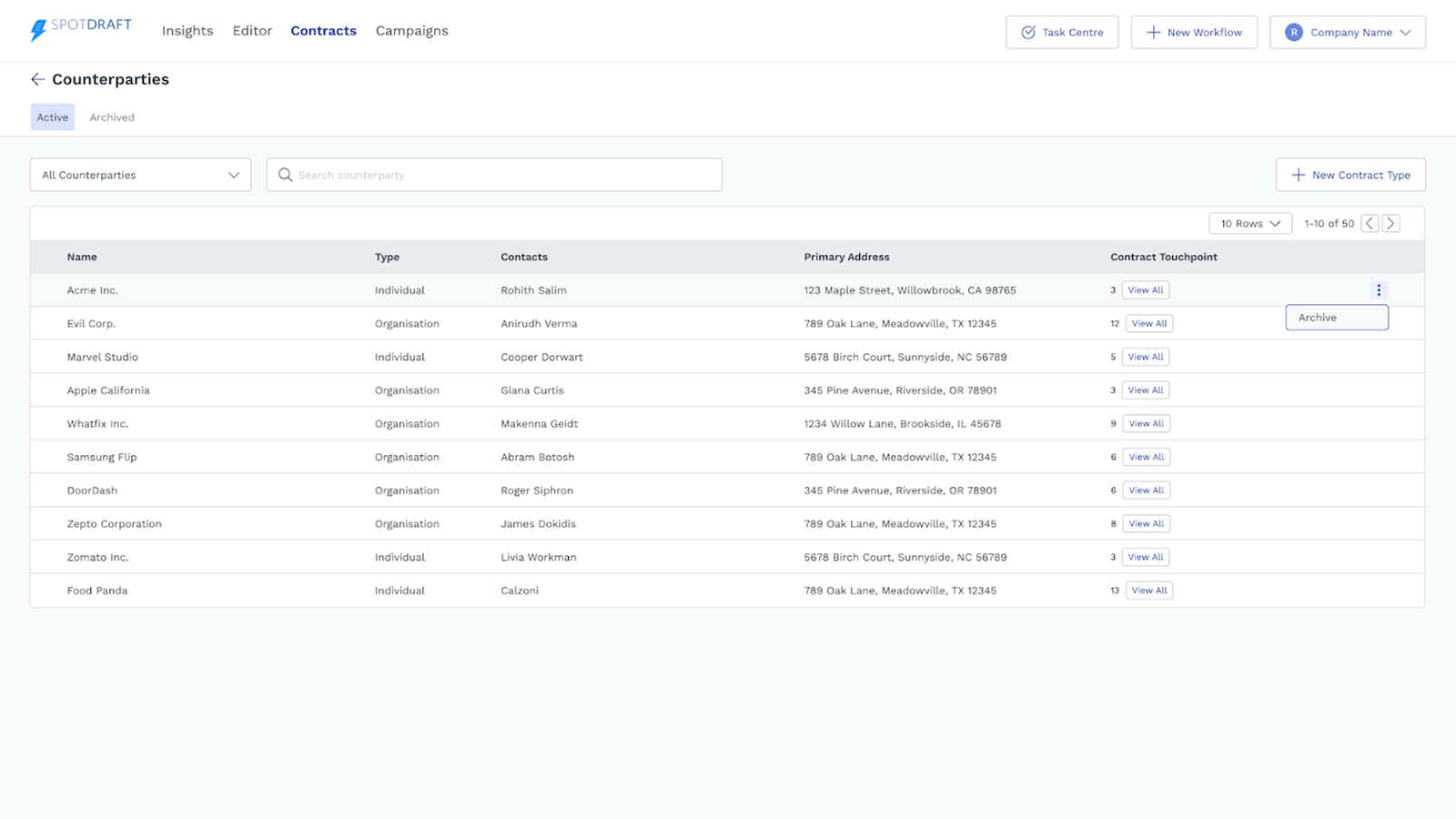Screen dimensions: 1456x819
Task: Focus the Search counterparty field
Action: tap(494, 175)
